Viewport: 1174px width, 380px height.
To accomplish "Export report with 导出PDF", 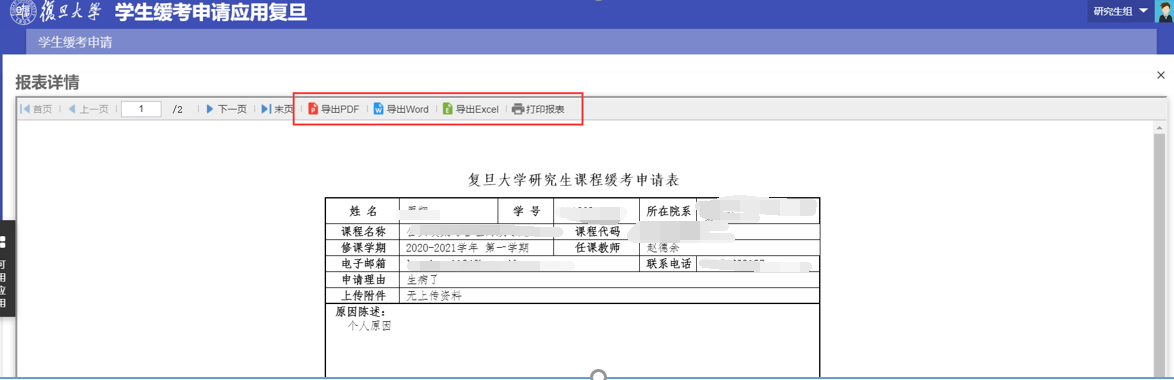I will [x=334, y=109].
